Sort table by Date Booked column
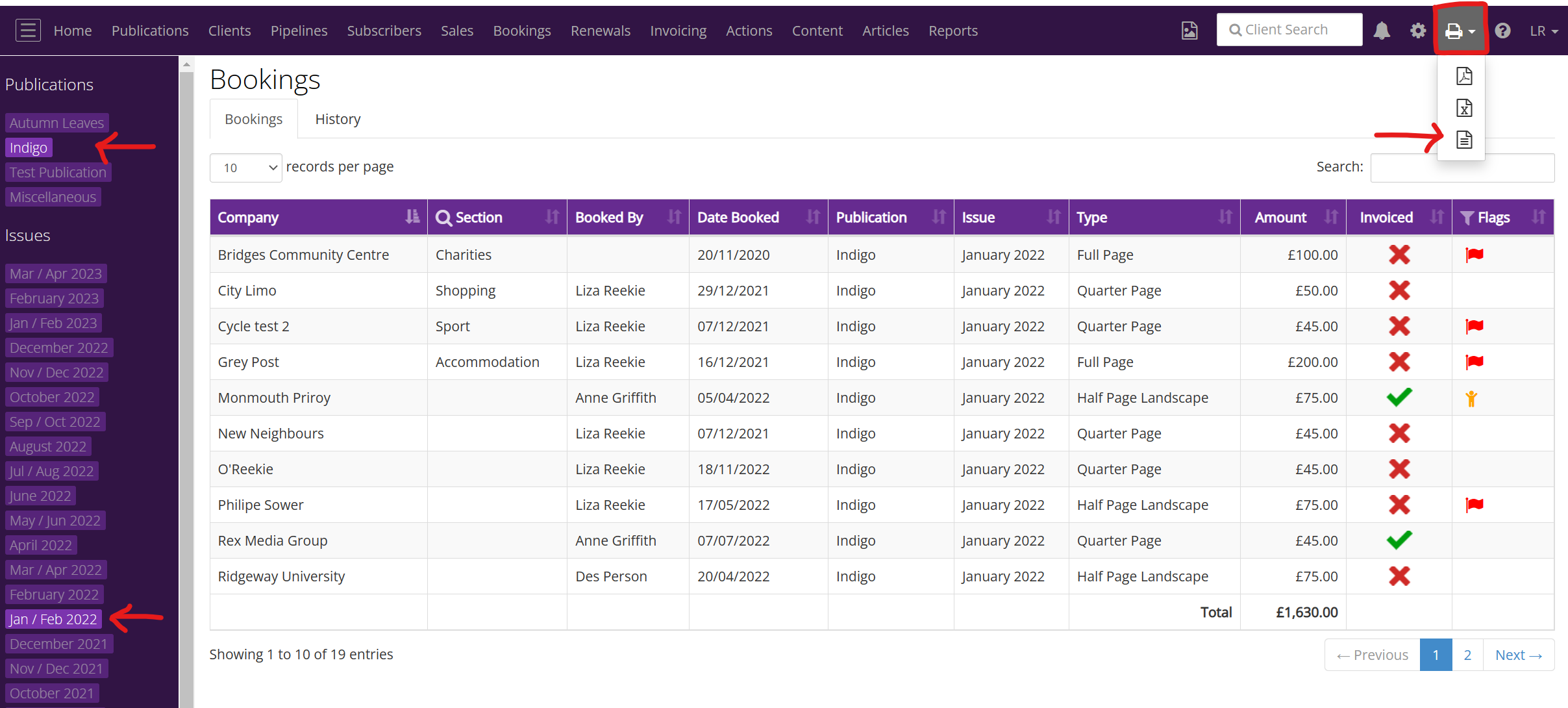The image size is (1568, 708). [758, 218]
